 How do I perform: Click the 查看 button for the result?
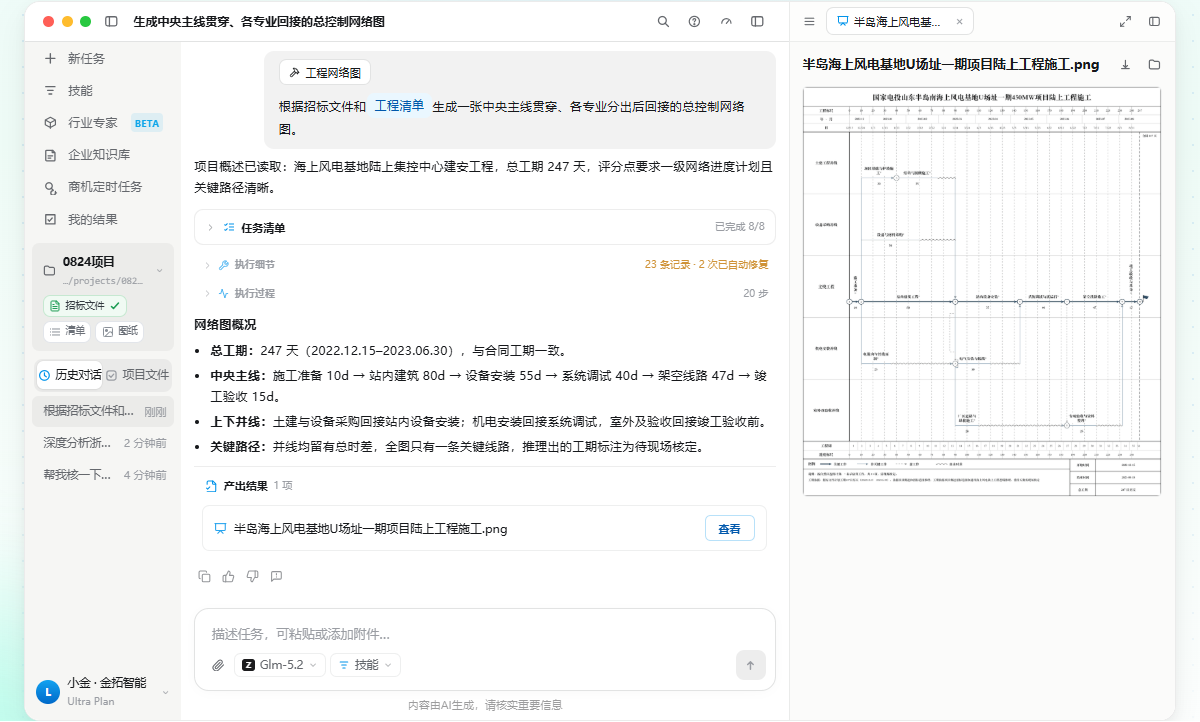(x=730, y=529)
